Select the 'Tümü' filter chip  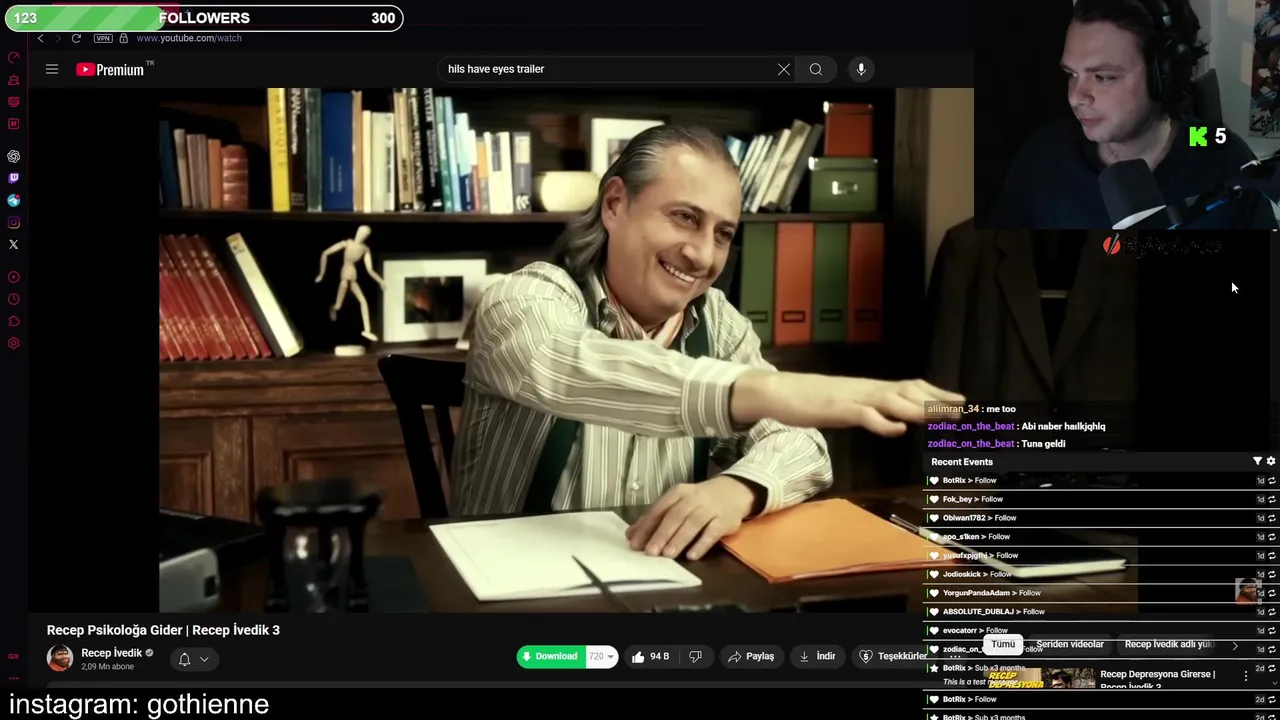coord(1003,645)
